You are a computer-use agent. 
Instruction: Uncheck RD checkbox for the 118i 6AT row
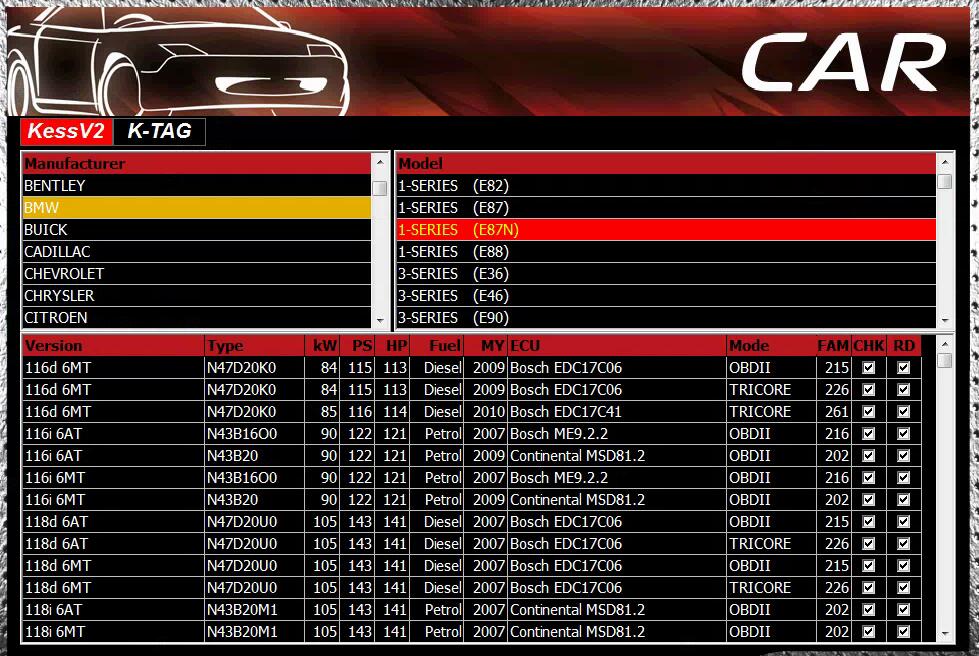904,610
